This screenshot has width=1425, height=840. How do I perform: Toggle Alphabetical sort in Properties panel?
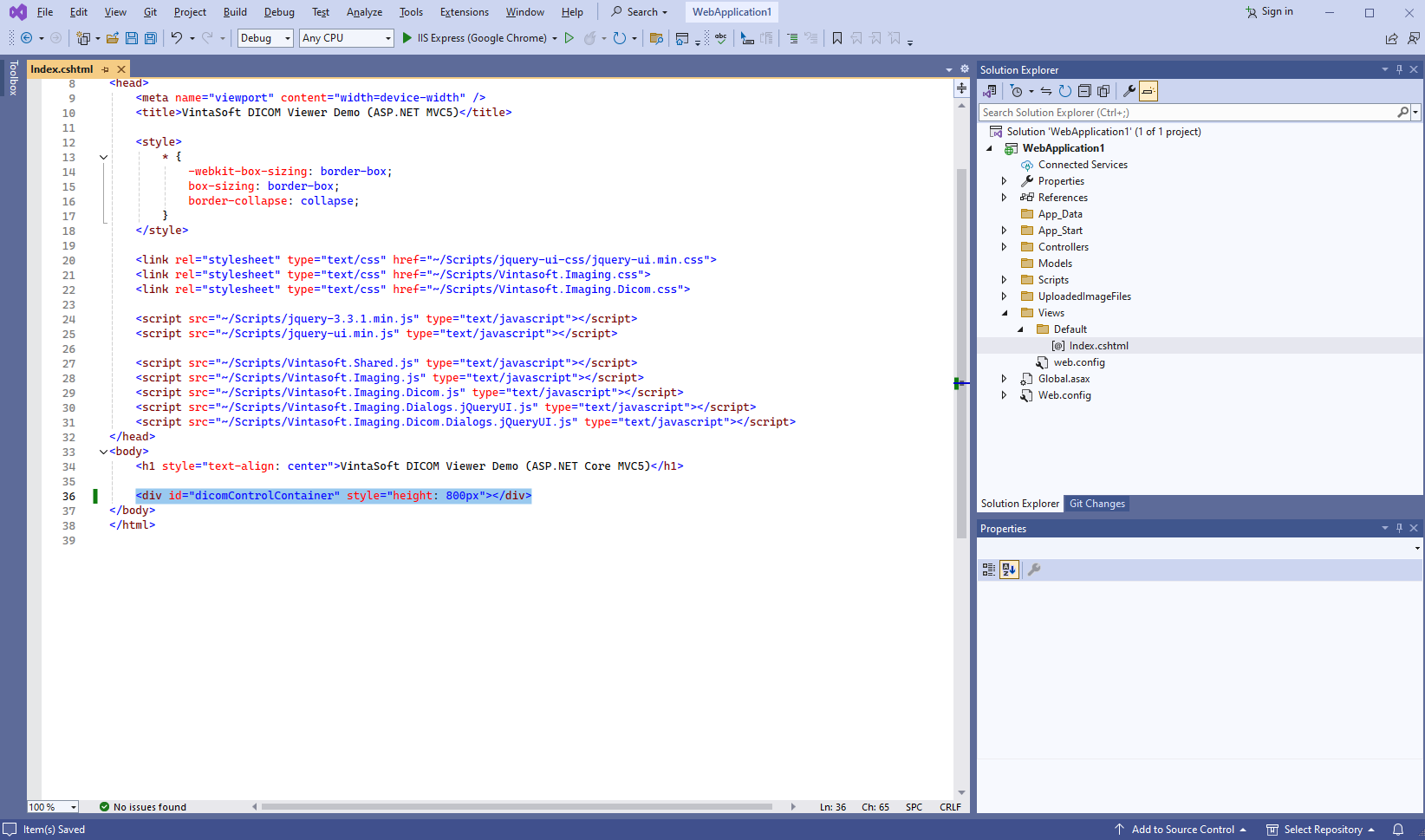coord(1009,570)
